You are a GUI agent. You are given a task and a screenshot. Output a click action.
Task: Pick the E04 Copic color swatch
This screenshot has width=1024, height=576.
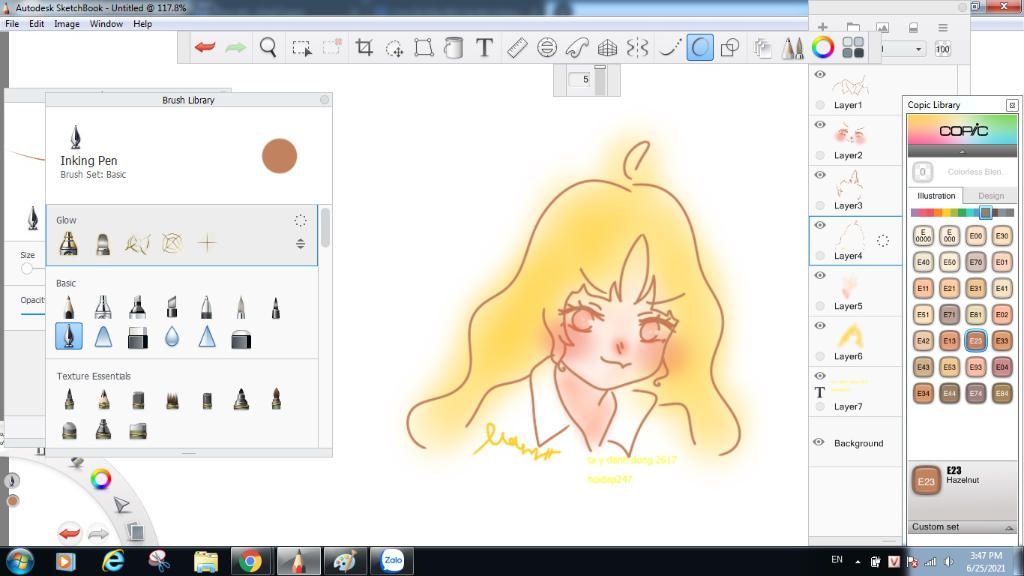(x=1002, y=367)
